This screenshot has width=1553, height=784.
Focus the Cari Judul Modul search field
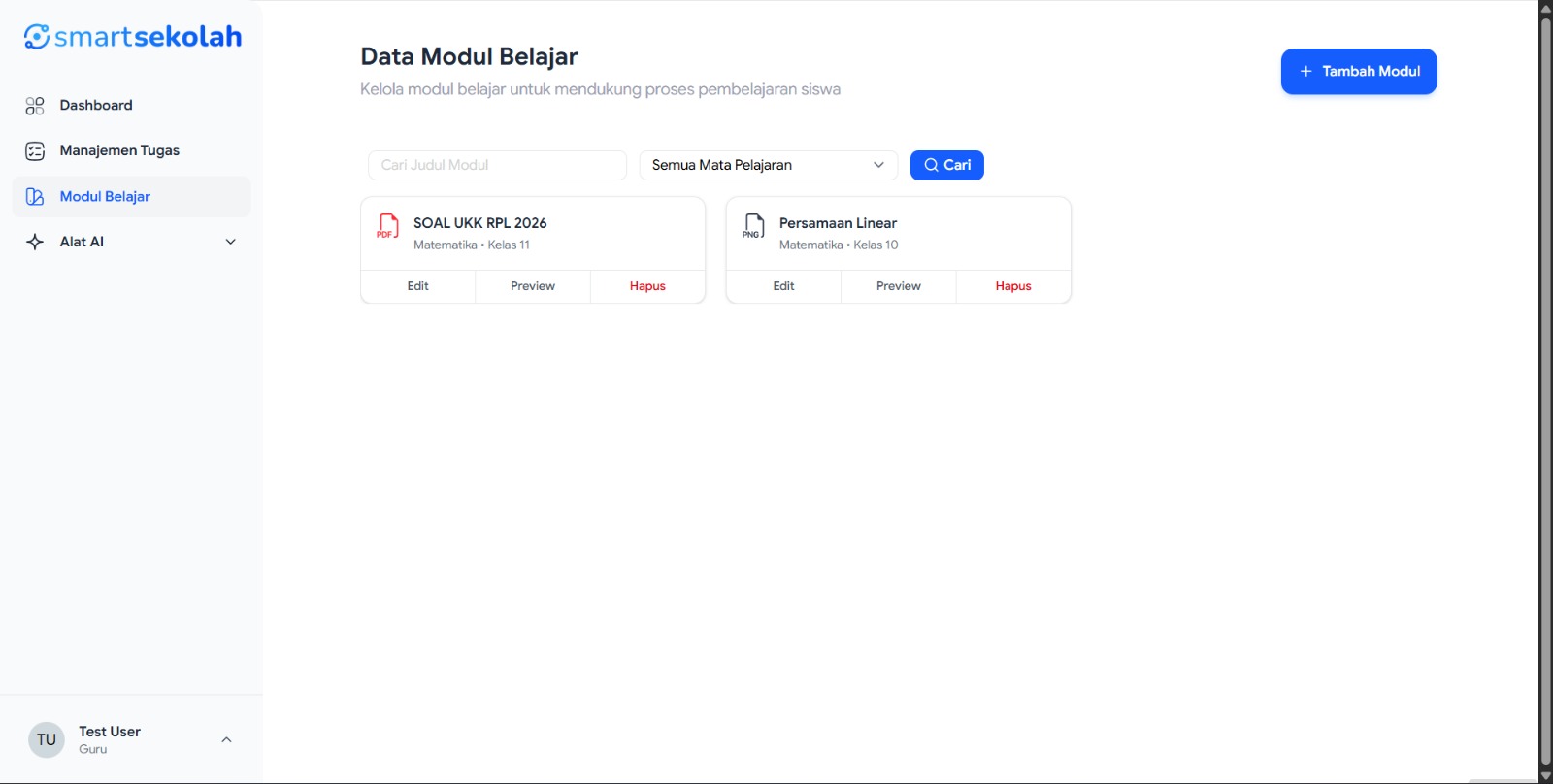[497, 165]
